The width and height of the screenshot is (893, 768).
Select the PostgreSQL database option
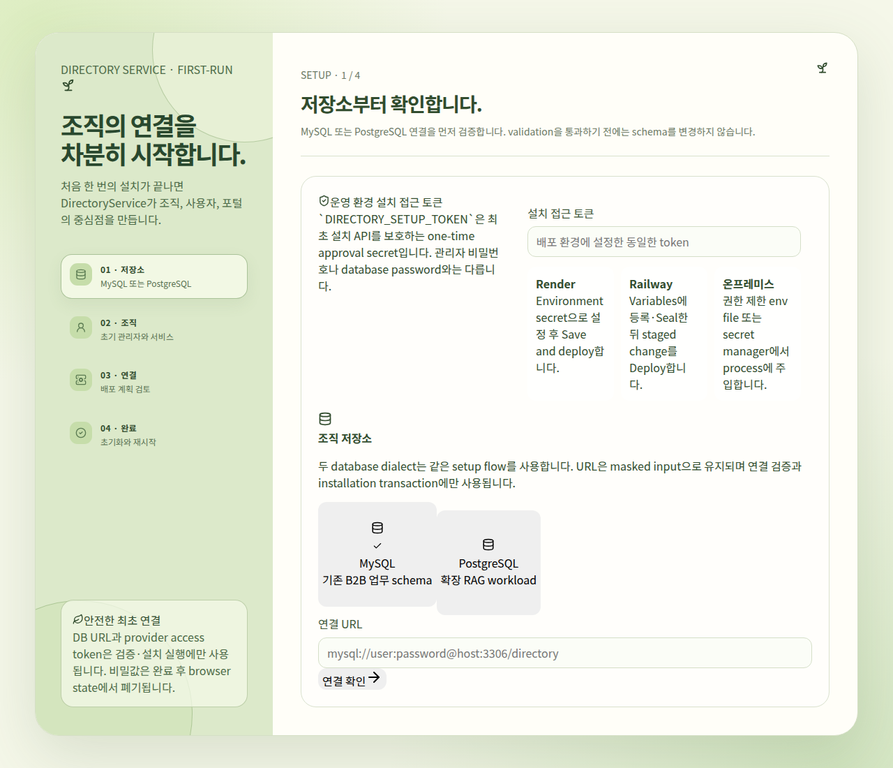click(488, 562)
